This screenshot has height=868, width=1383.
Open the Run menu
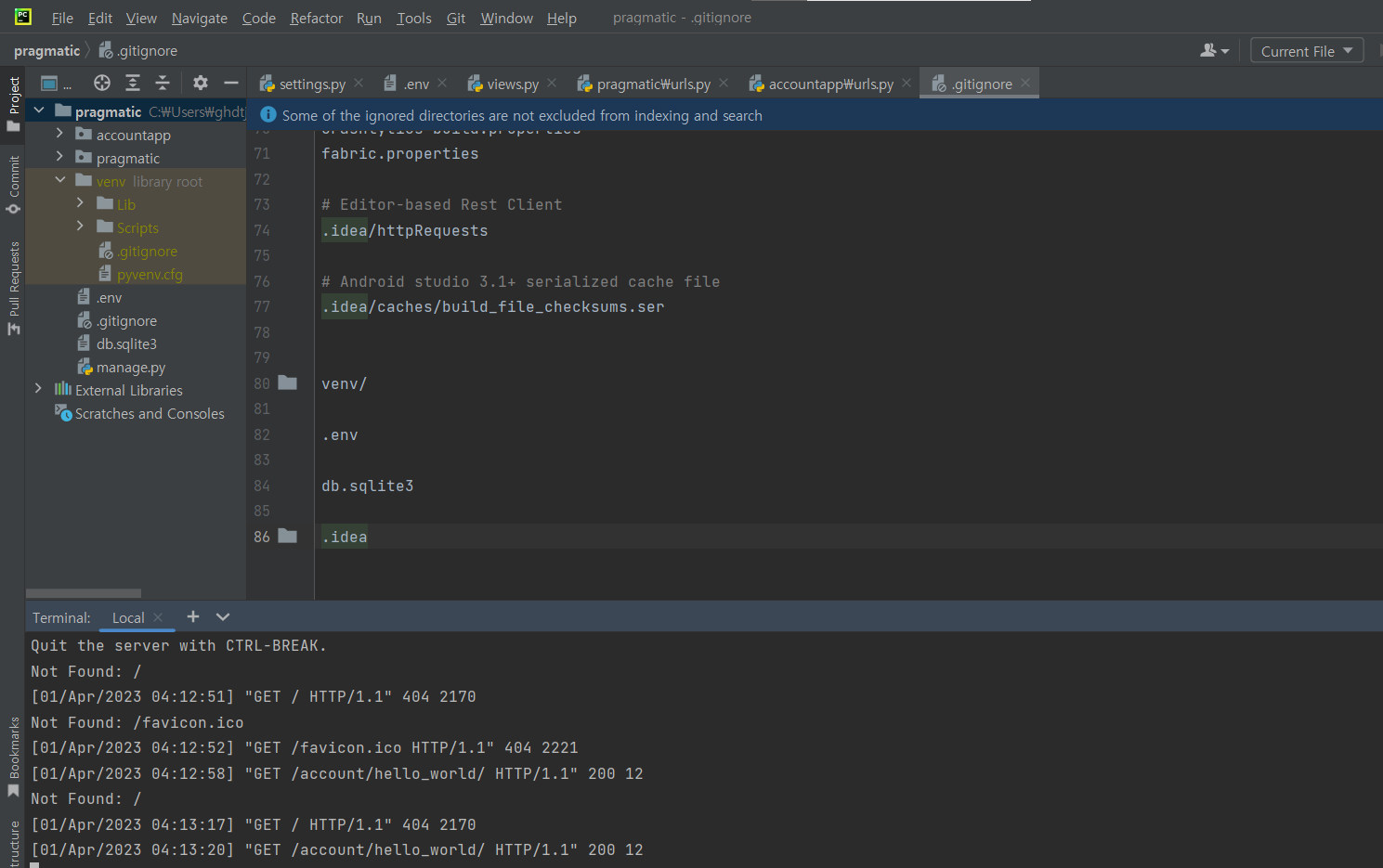(x=369, y=18)
